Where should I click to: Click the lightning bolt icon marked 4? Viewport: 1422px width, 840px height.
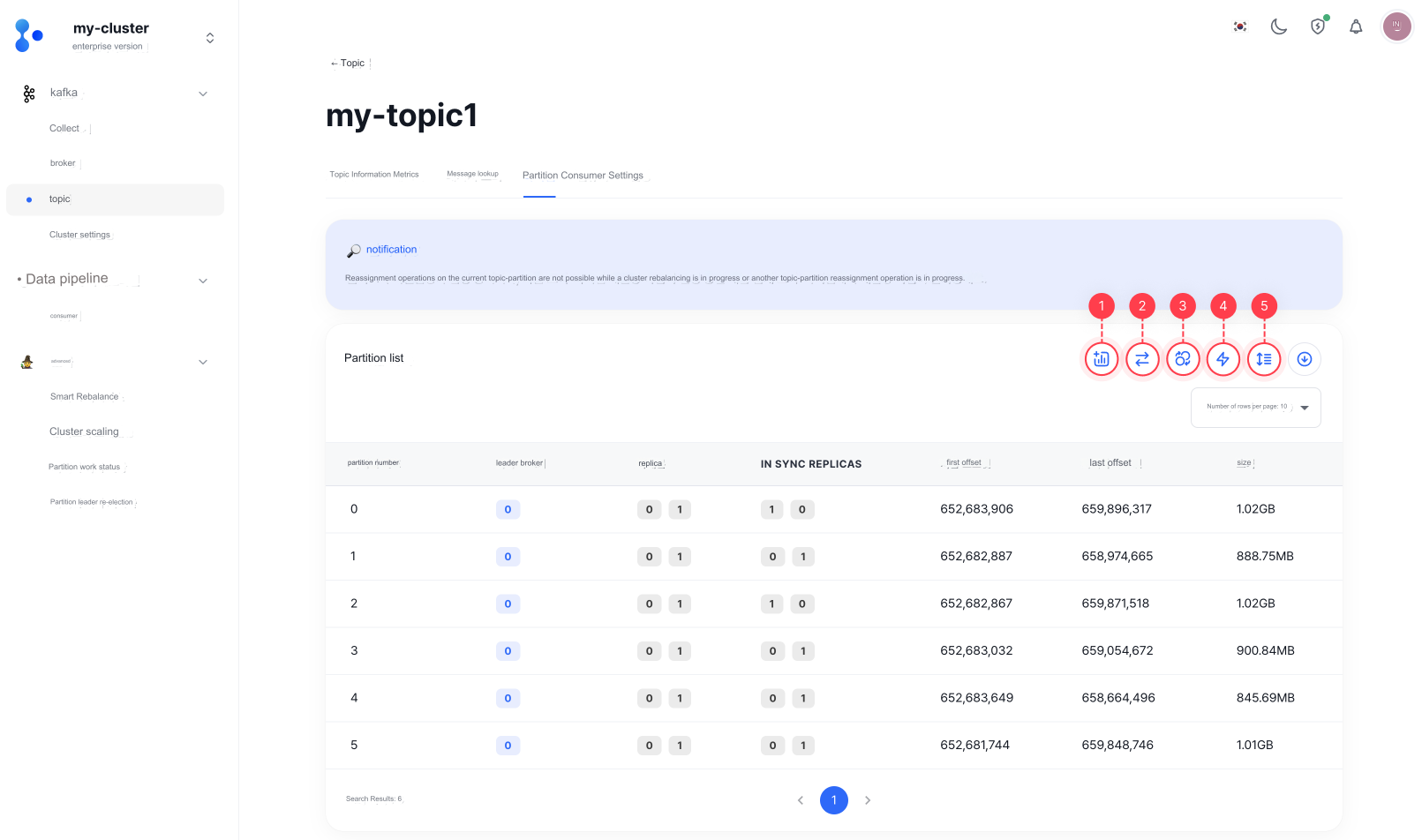(x=1223, y=359)
